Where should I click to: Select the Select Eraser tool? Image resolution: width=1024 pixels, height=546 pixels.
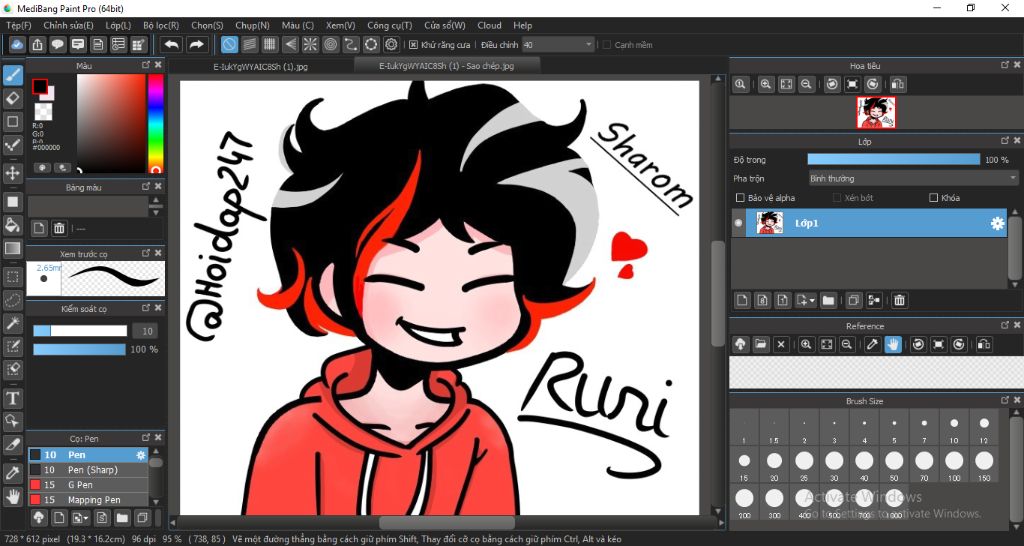tap(12, 368)
